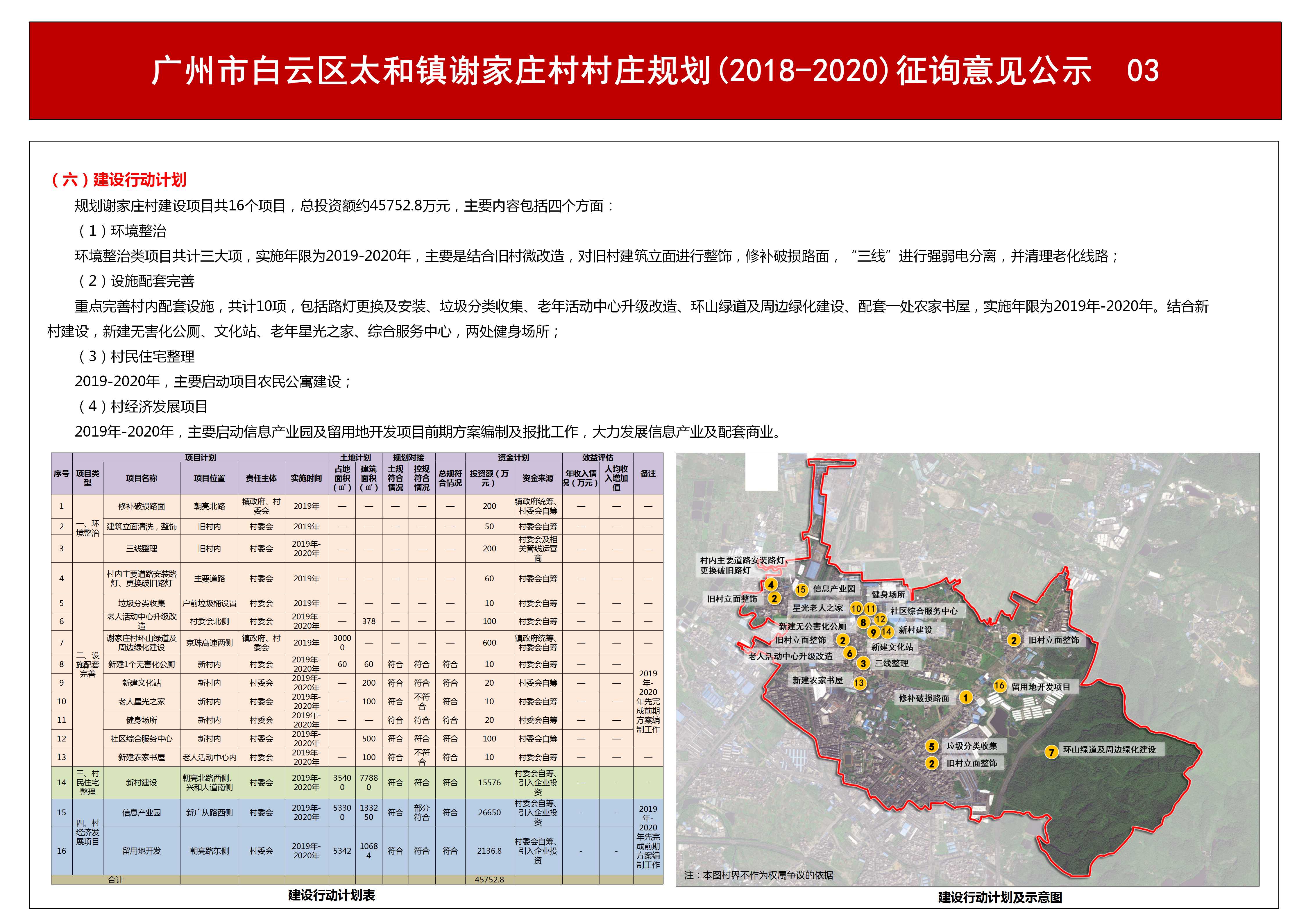Click the banner title 广州市白云区太和镇谢家庄村村庄规划
Viewport: 1306px width, 924px height.
[x=431, y=71]
